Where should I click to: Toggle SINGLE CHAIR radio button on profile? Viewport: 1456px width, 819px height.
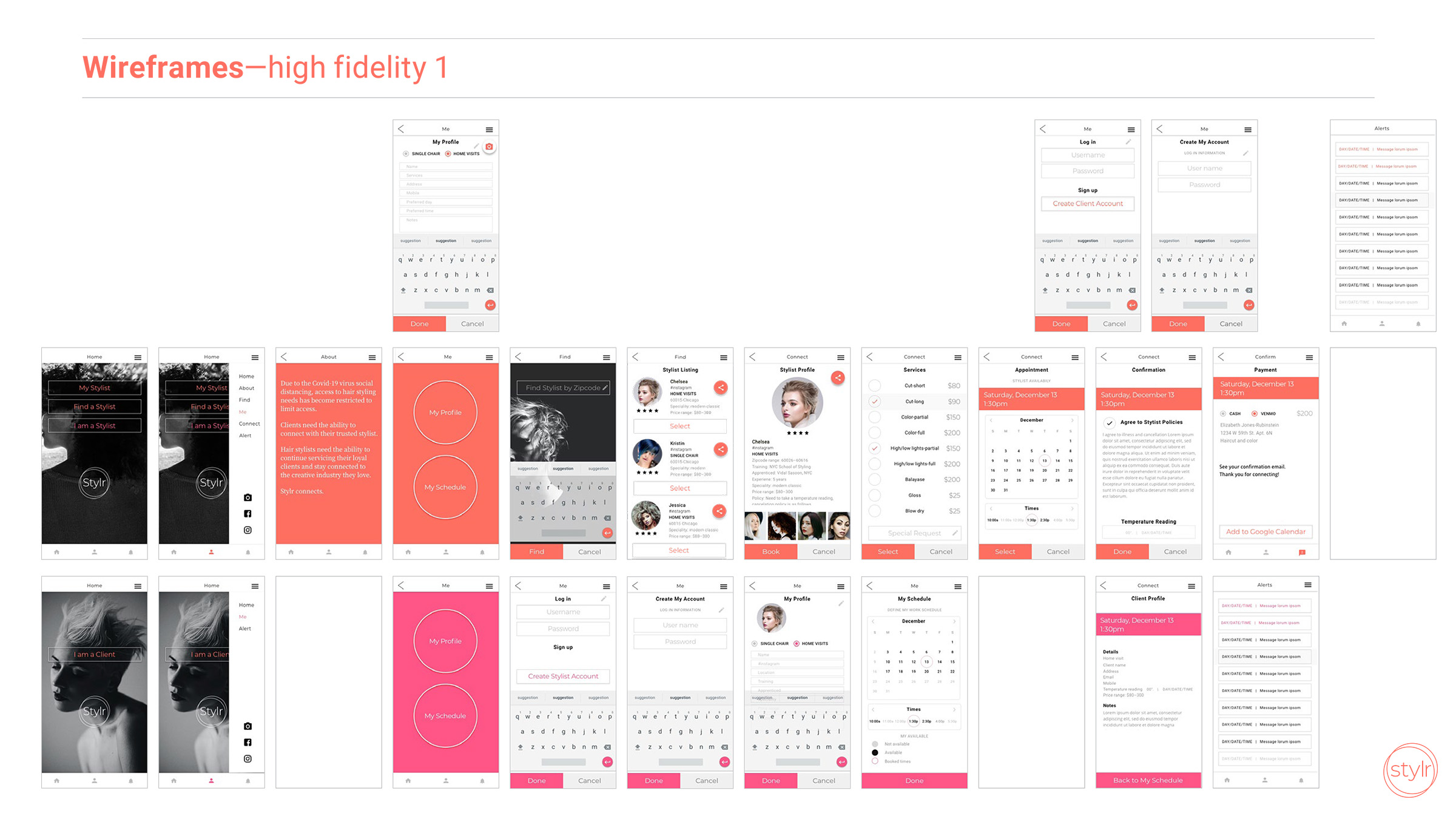(406, 154)
